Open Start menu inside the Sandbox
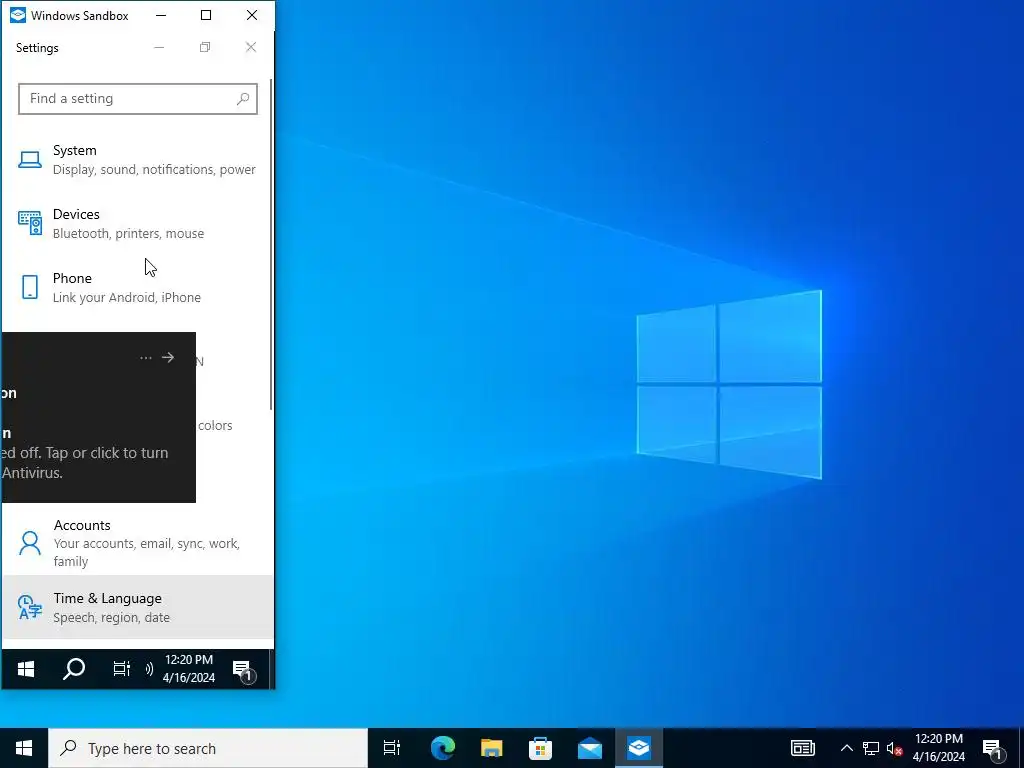This screenshot has width=1024, height=768. click(25, 669)
